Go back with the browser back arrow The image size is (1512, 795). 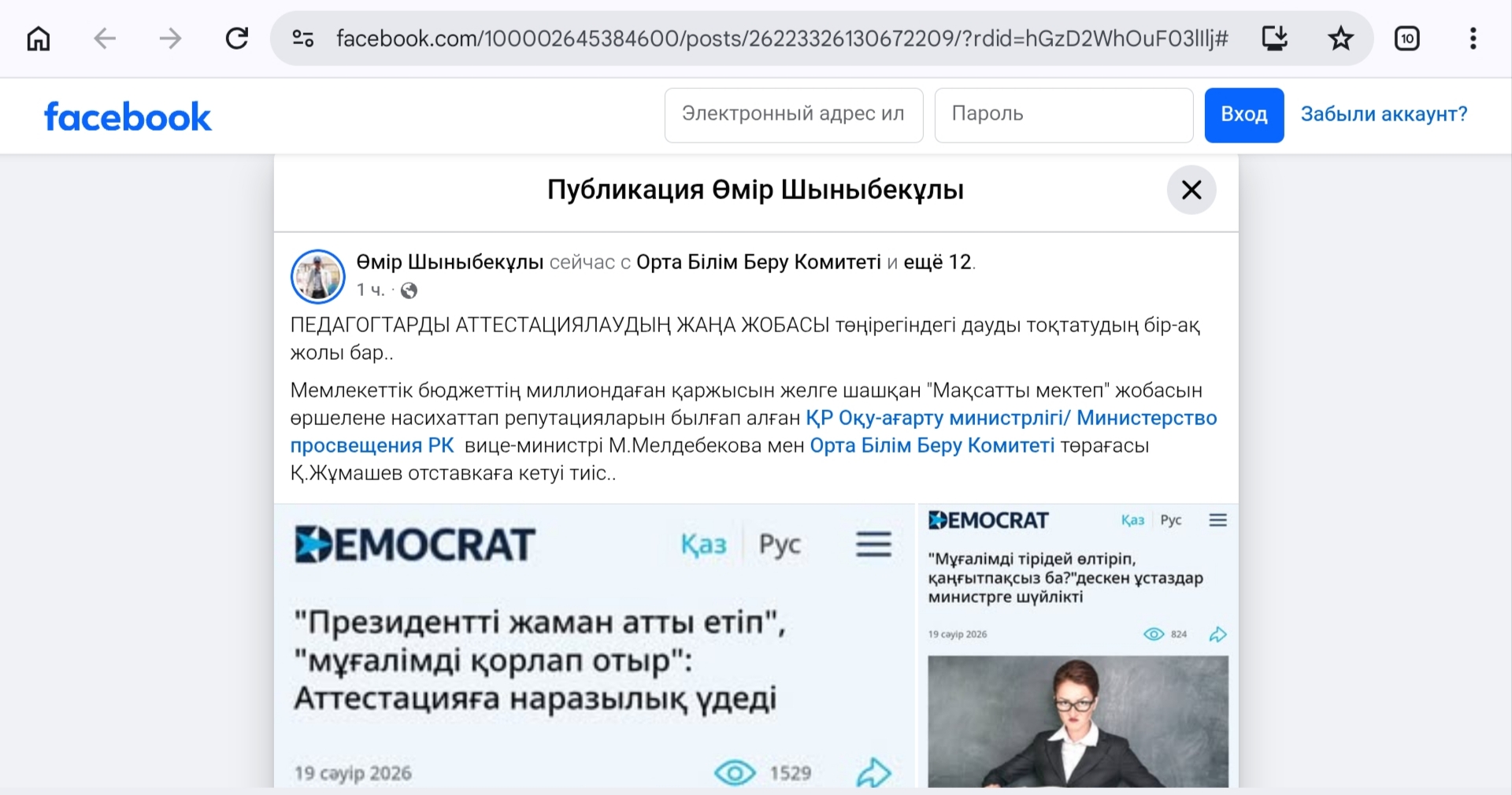click(105, 39)
